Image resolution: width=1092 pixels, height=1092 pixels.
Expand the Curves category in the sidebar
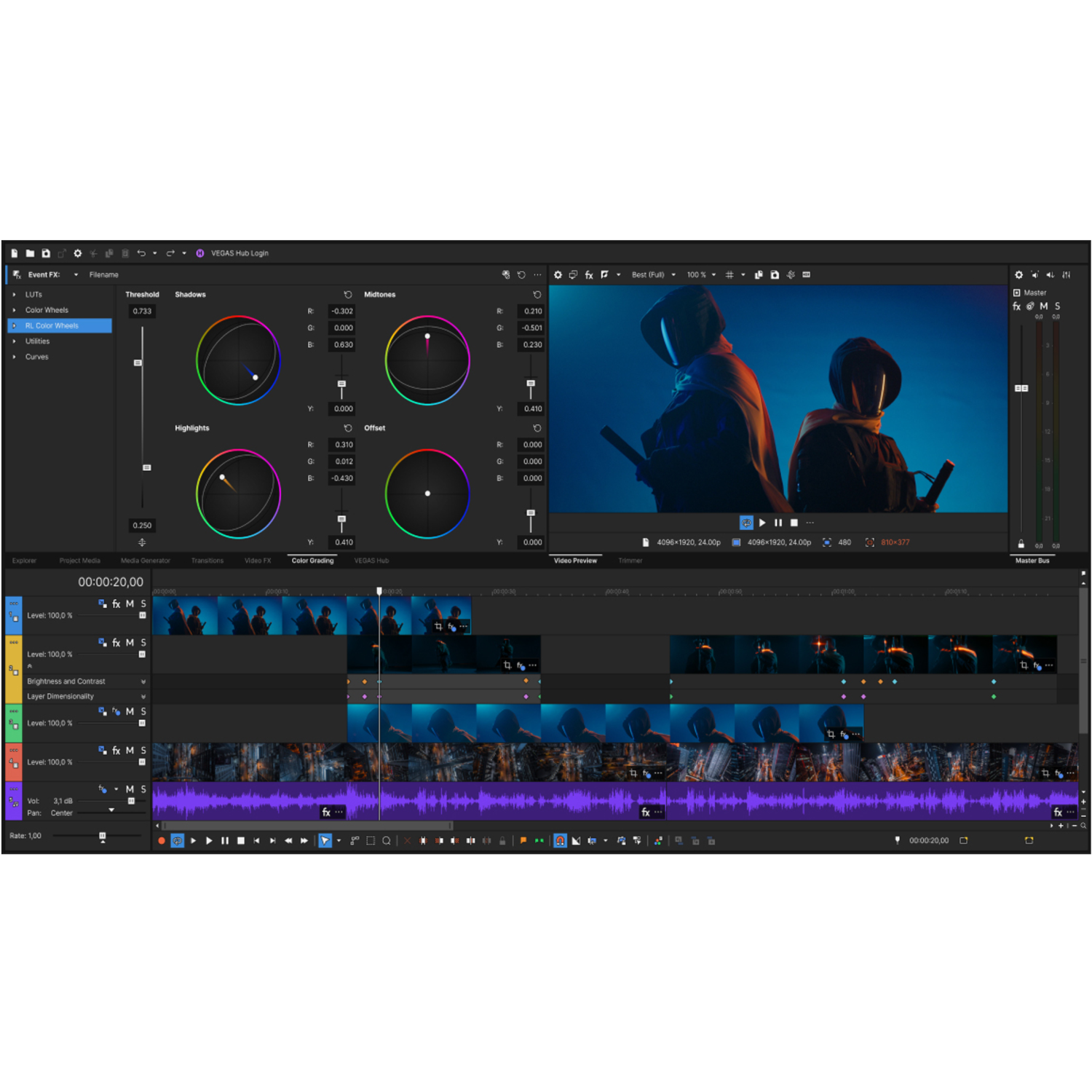coord(14,357)
